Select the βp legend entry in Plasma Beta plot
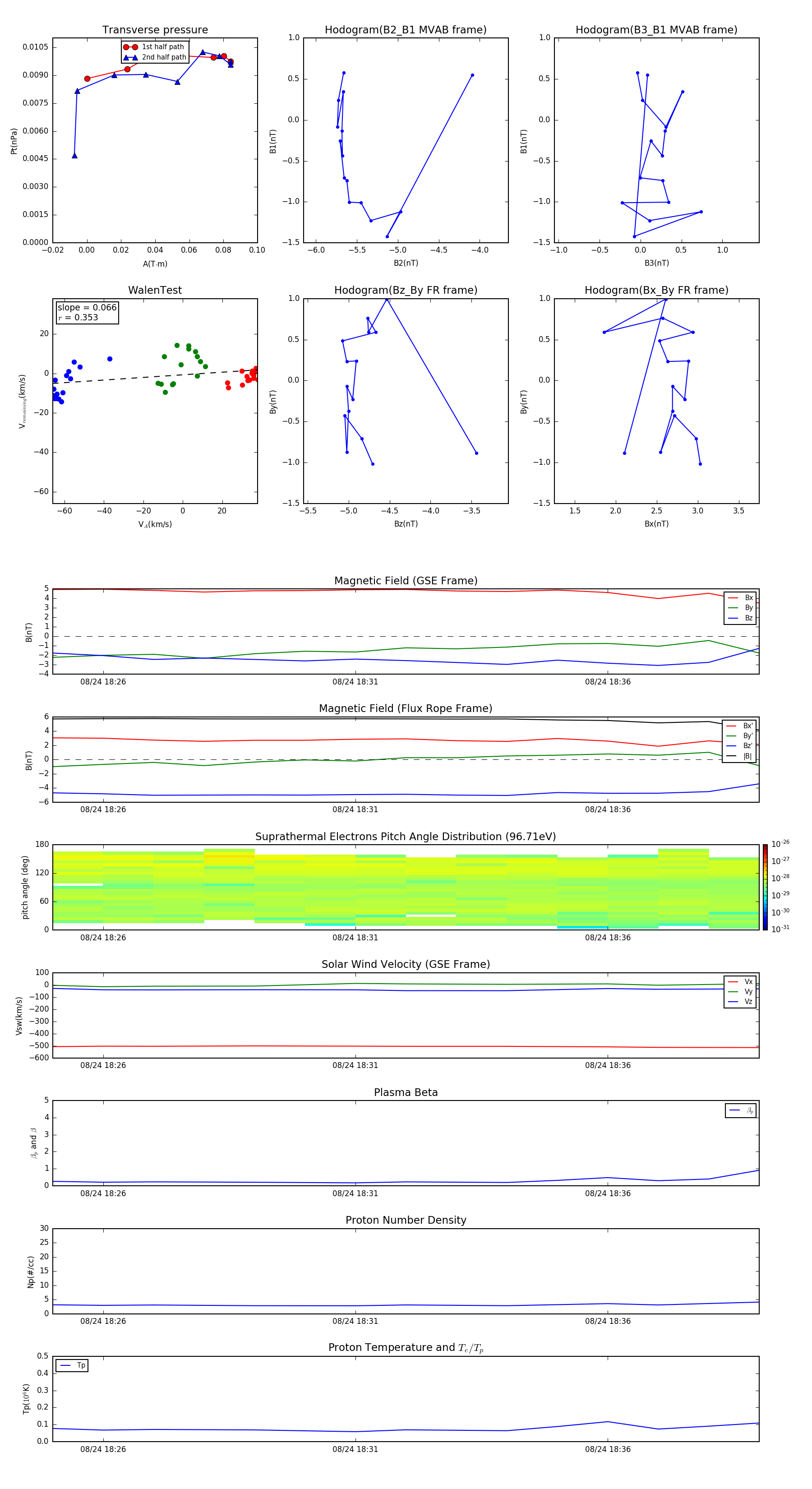 pos(741,1110)
